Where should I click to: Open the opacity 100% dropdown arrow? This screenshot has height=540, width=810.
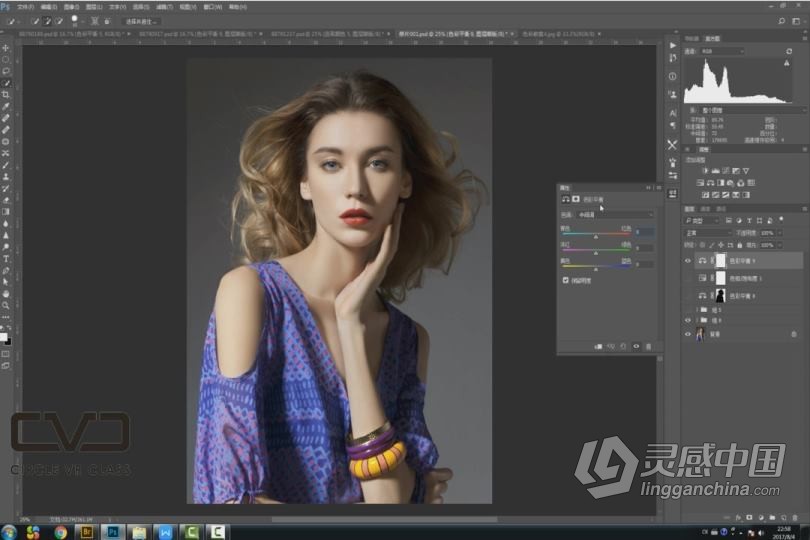pyautogui.click(x=780, y=233)
